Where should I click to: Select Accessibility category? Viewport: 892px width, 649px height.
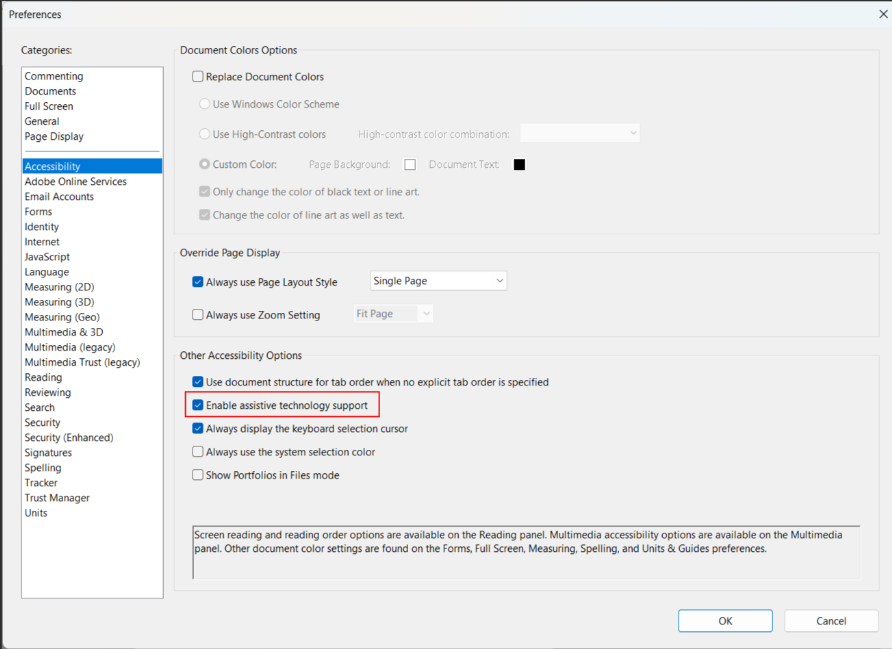92,166
